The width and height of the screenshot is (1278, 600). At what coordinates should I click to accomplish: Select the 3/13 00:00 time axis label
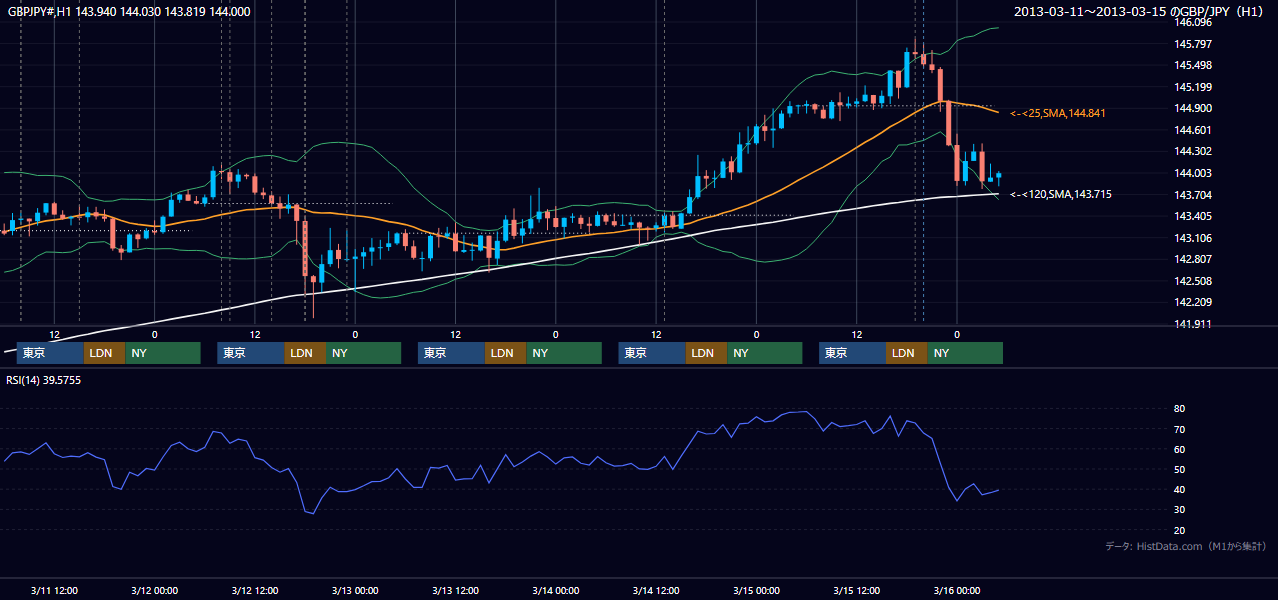[355, 590]
